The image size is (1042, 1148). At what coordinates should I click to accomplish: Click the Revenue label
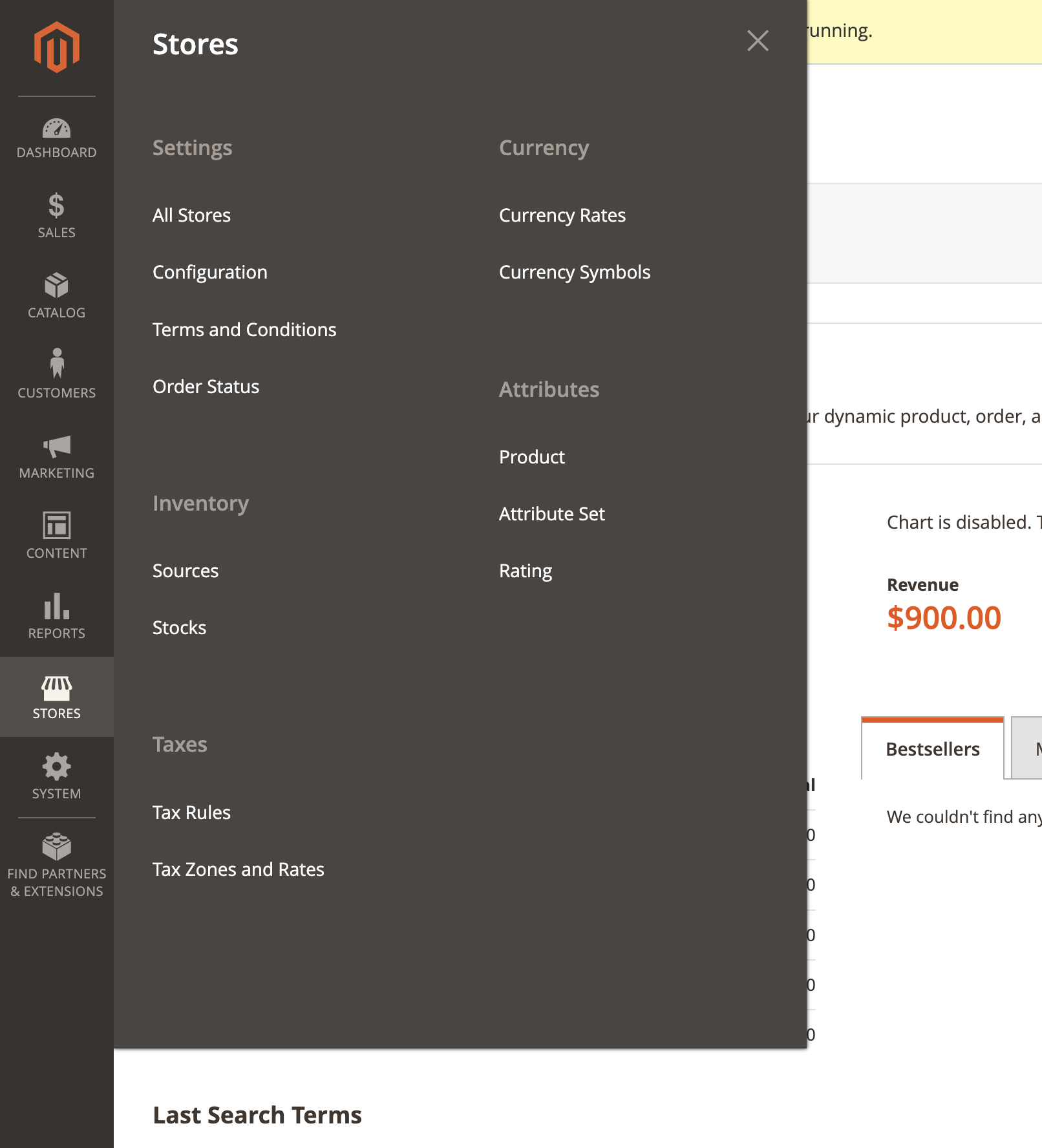pyautogui.click(x=922, y=585)
